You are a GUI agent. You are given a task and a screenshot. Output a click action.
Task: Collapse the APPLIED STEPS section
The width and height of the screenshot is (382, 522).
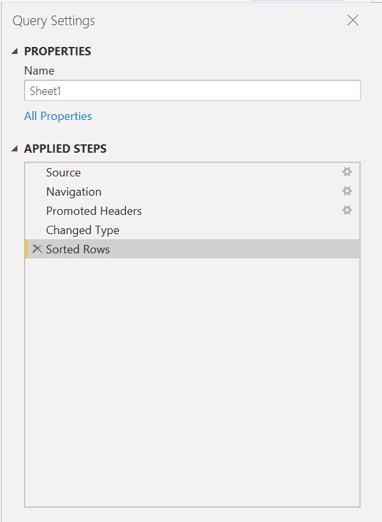coord(14,149)
